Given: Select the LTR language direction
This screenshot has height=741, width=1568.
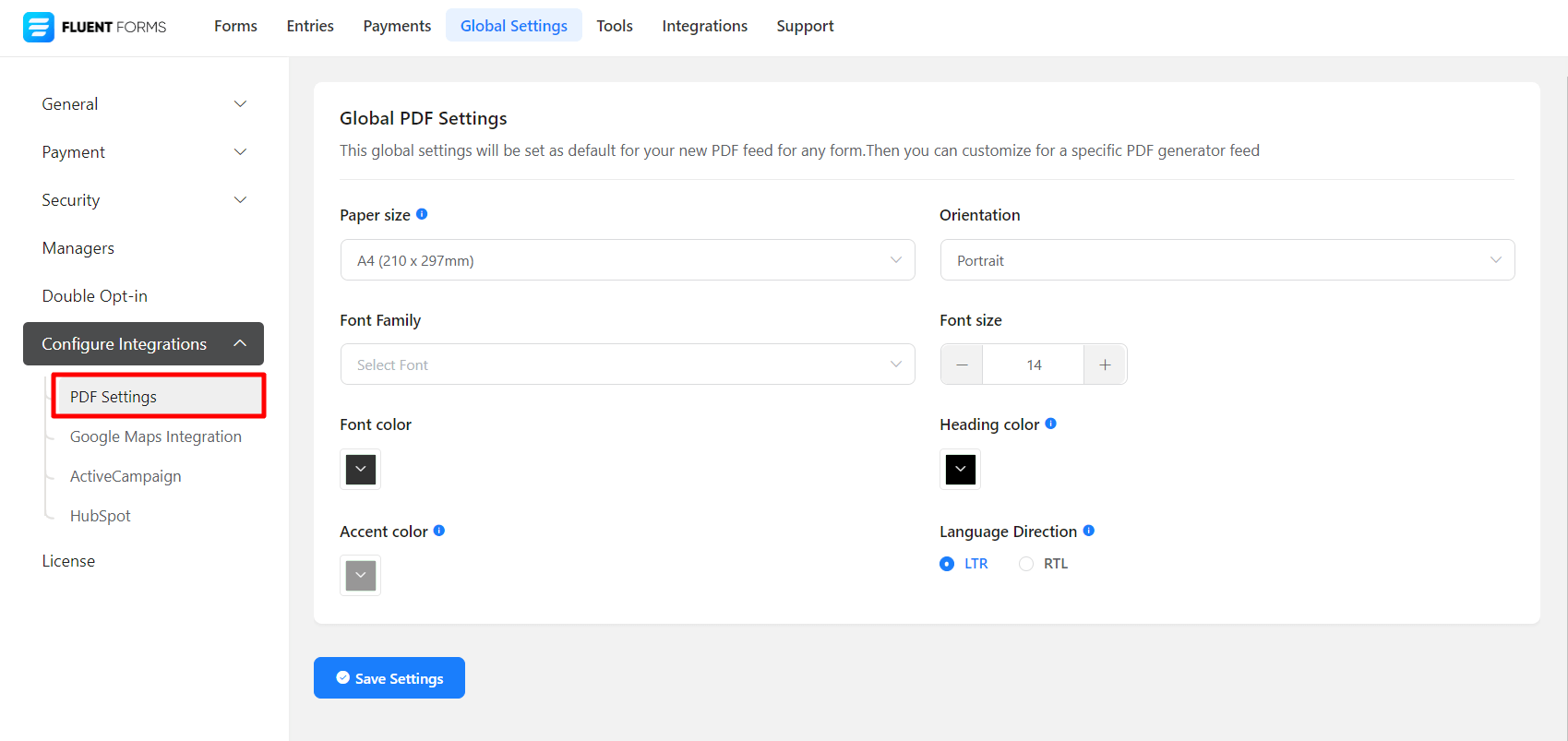Looking at the screenshot, I should [x=947, y=564].
